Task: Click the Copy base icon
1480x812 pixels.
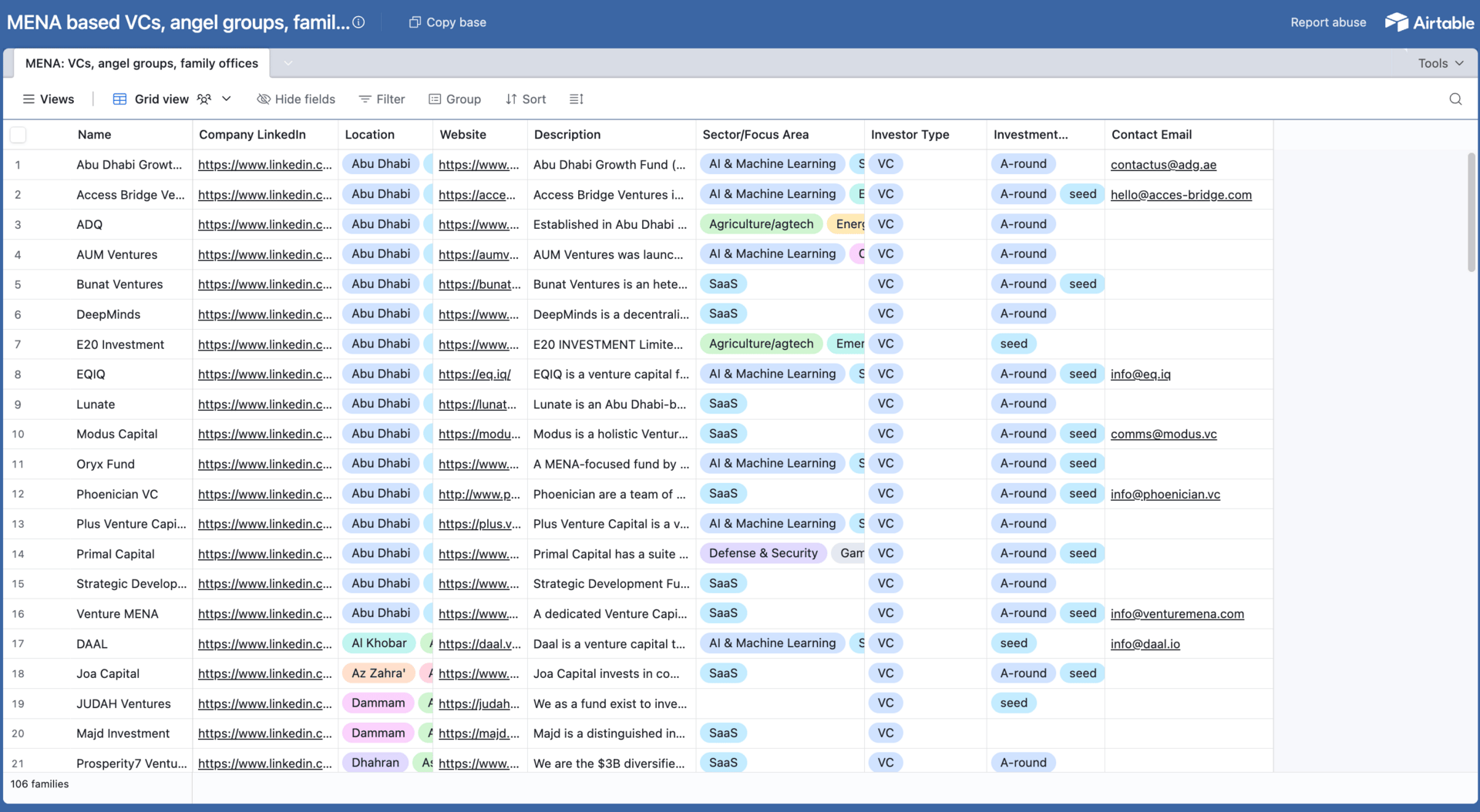Action: pos(415,22)
